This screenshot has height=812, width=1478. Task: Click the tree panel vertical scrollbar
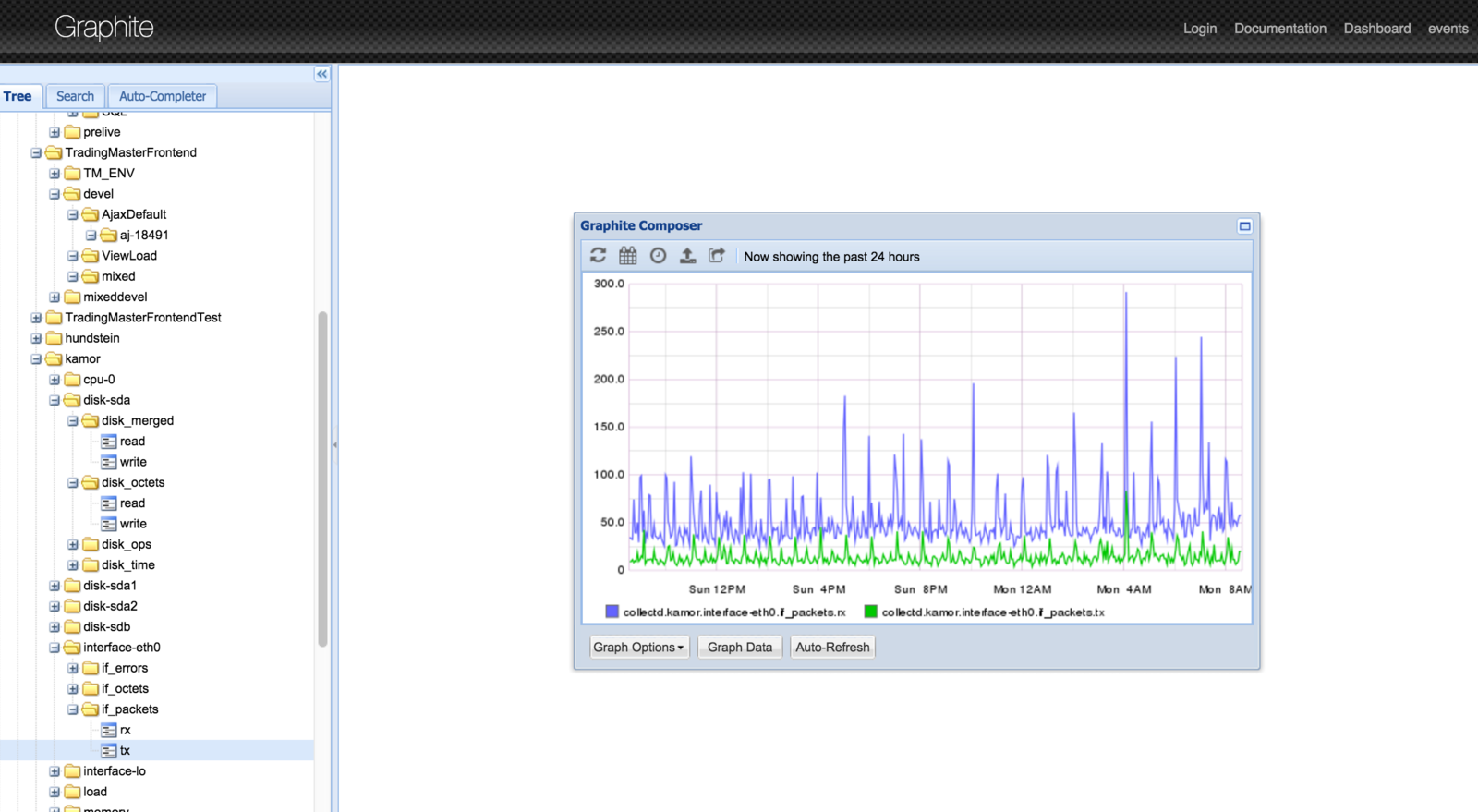pos(322,479)
